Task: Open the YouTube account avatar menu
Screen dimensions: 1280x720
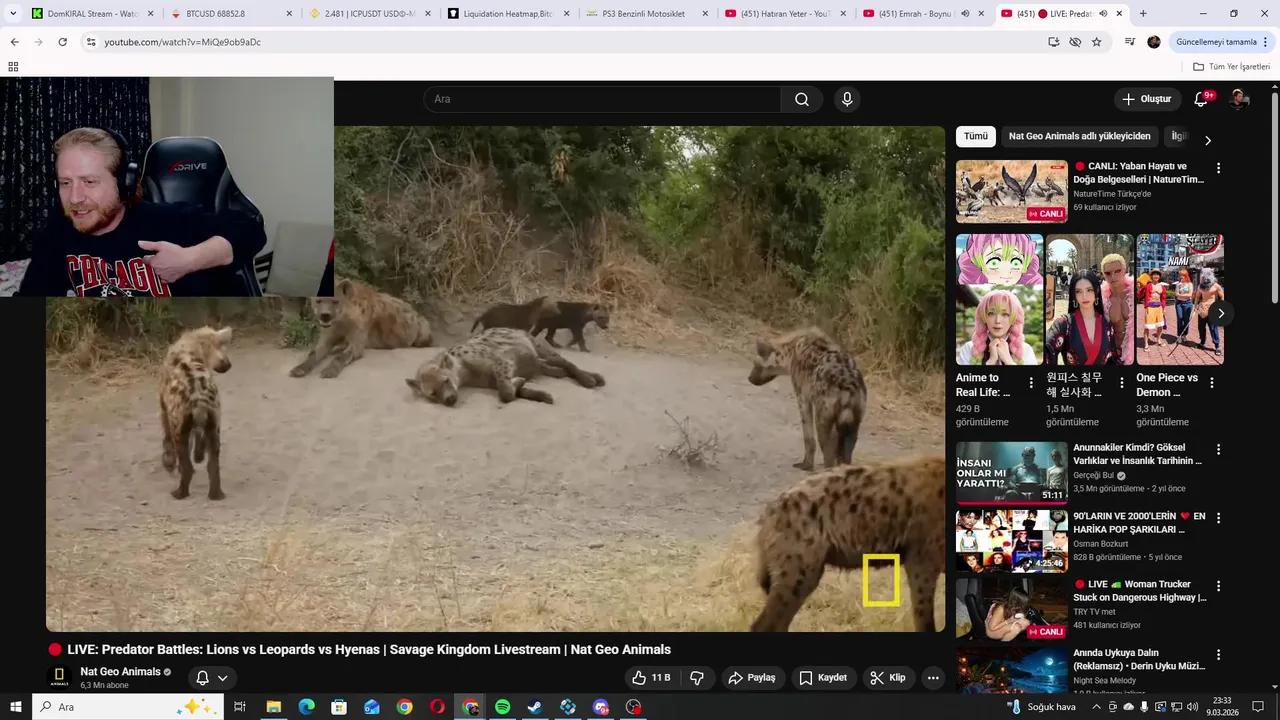Action: tap(1239, 99)
